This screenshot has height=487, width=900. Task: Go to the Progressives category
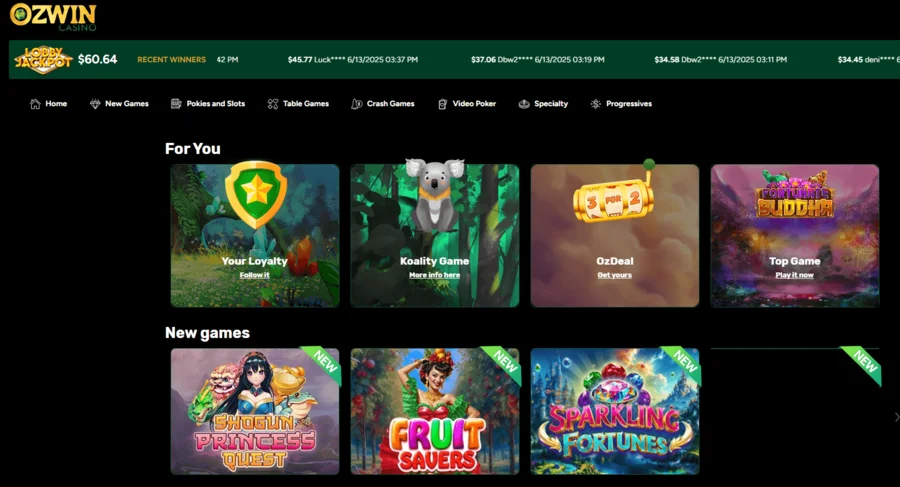(621, 104)
